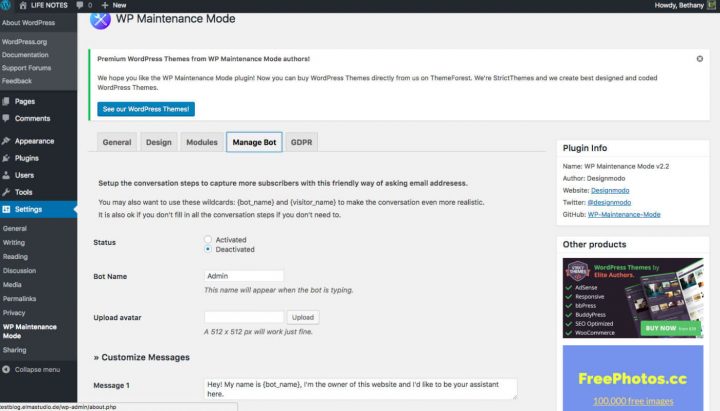Open Feedback menu item
720x411 pixels.
click(x=17, y=81)
